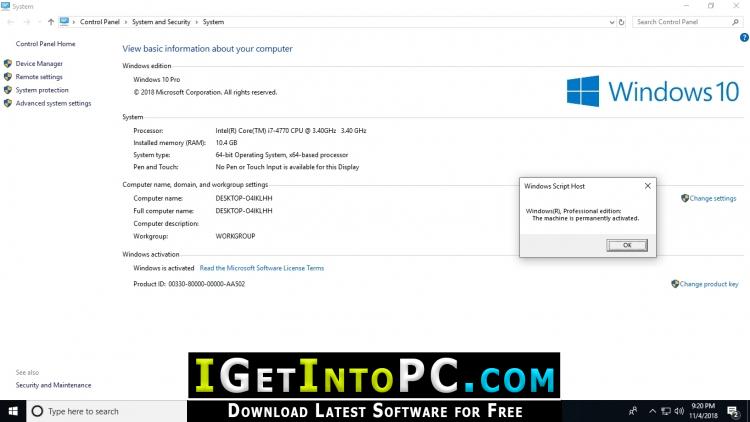
Task: Select System and Security breadcrumb
Action: click(161, 22)
